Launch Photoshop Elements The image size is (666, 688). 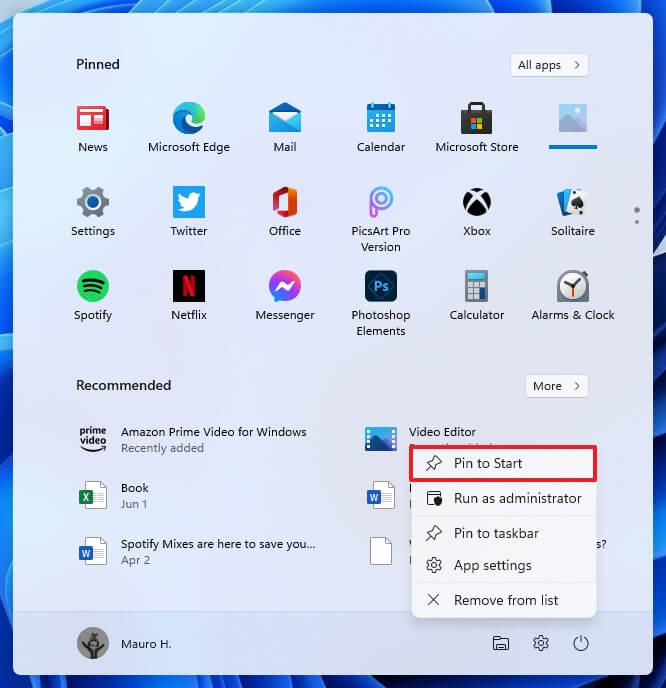click(x=381, y=303)
